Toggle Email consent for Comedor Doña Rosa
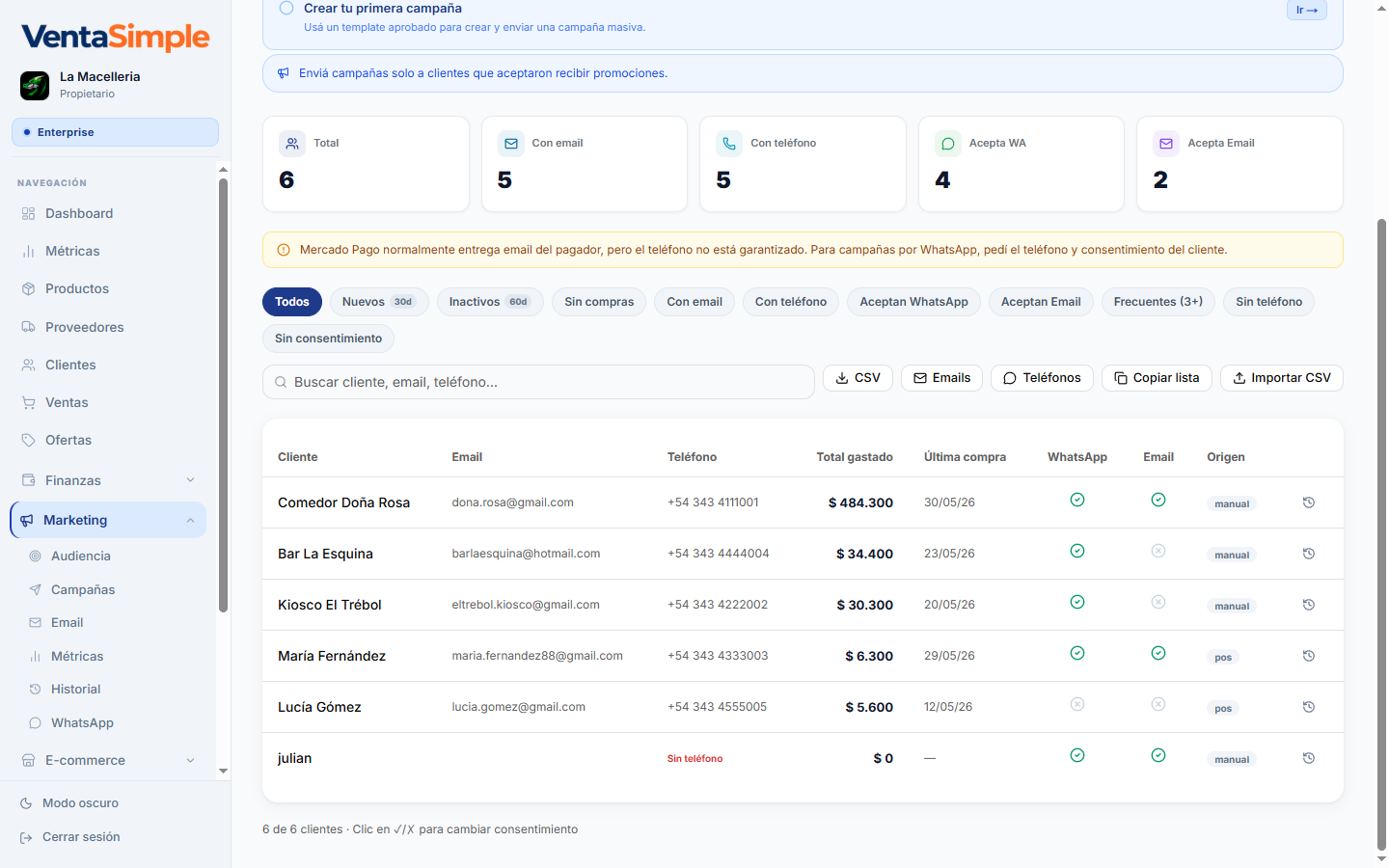Viewport: 1389px width, 868px height. [x=1158, y=500]
